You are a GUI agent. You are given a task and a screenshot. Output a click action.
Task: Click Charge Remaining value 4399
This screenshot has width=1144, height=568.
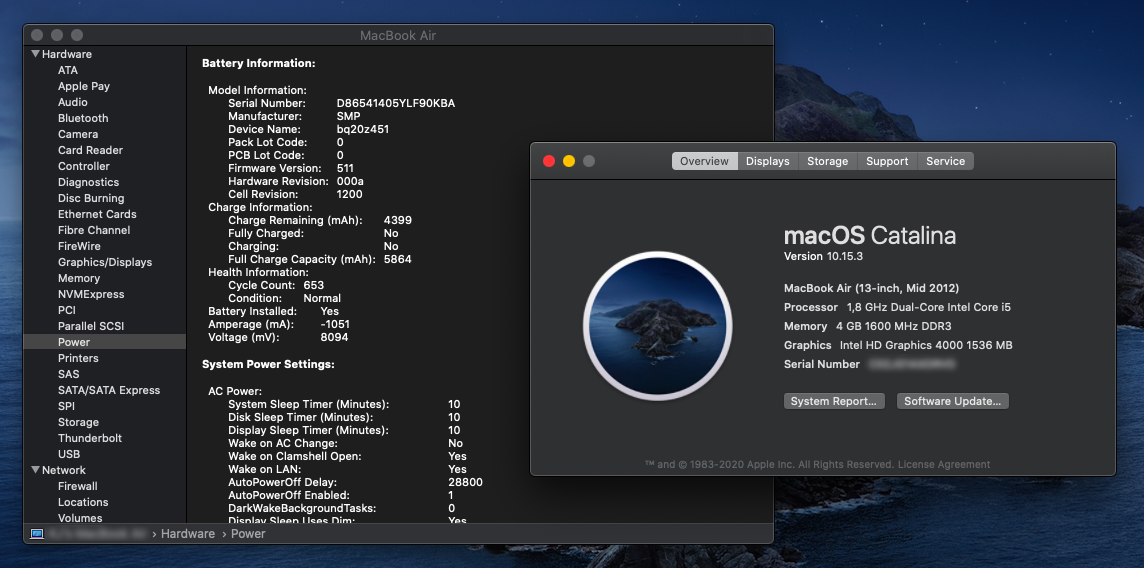[x=398, y=220]
